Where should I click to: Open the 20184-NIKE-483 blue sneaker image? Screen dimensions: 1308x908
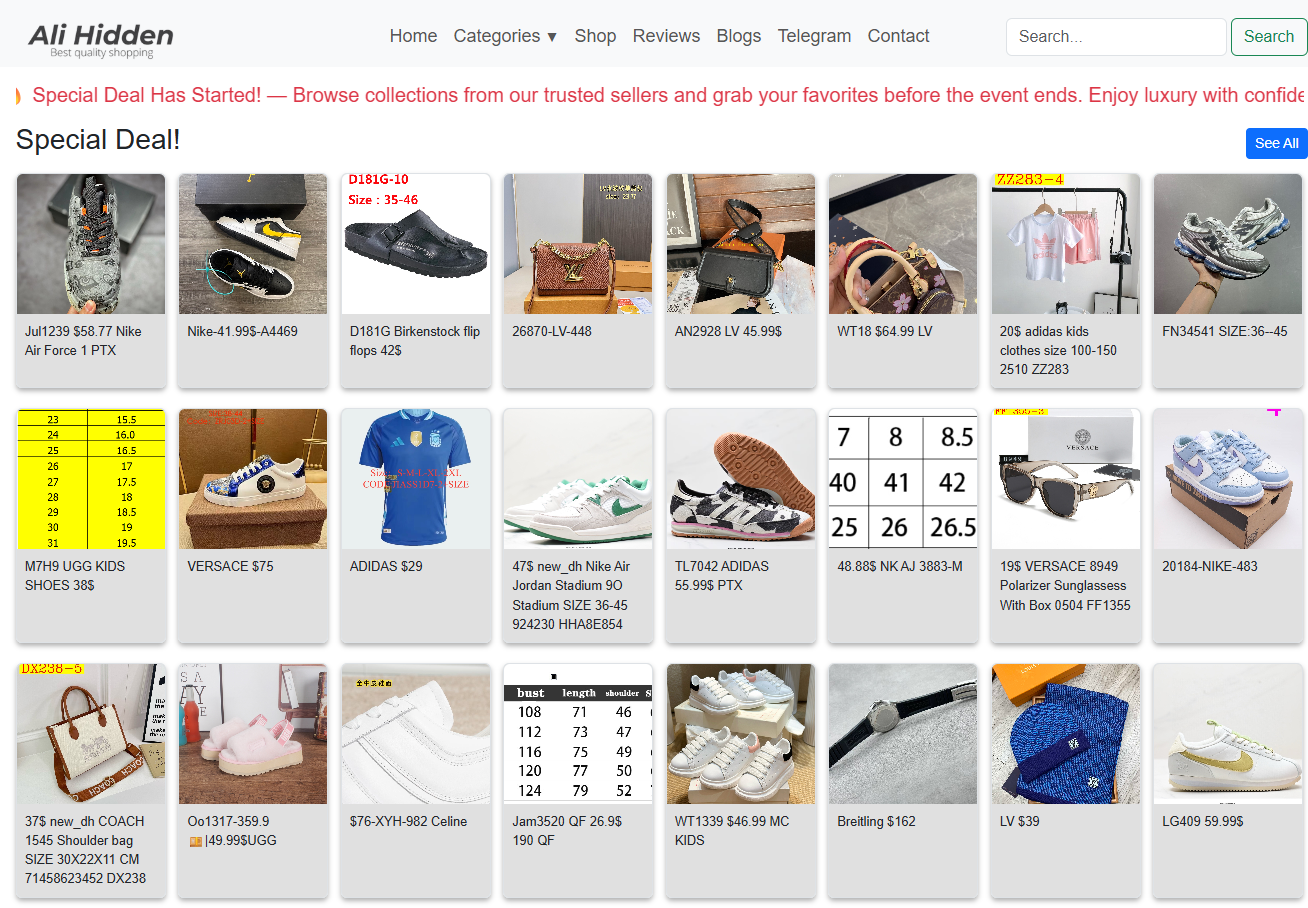[1228, 479]
